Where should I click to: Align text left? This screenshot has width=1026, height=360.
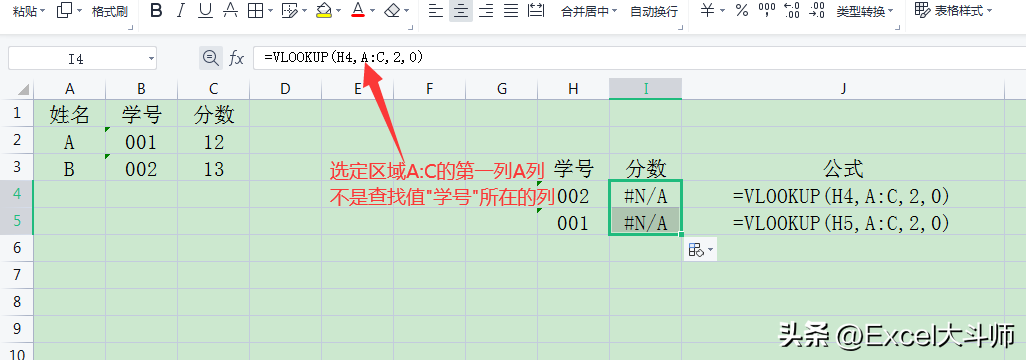point(436,10)
